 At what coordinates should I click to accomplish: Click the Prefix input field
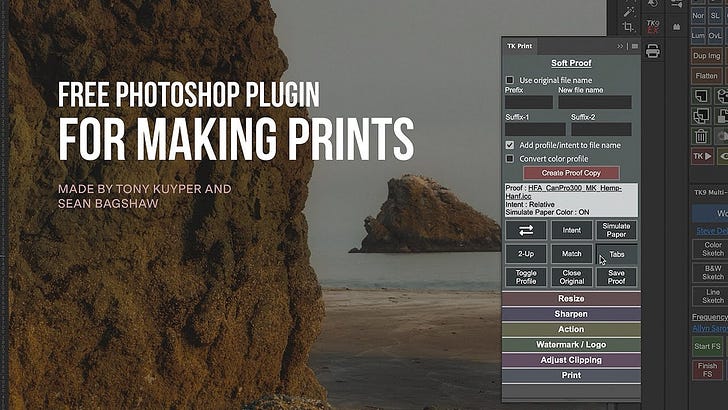click(529, 102)
